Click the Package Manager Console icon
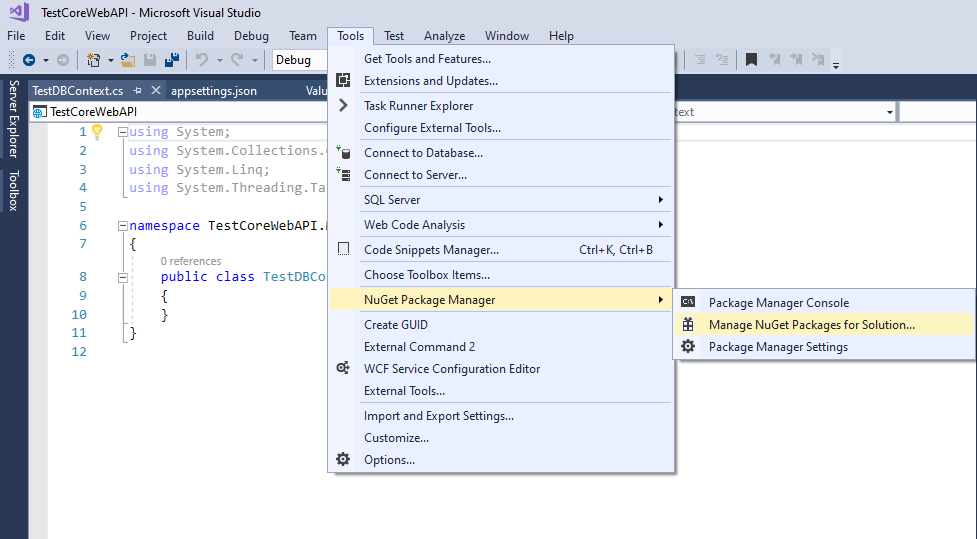This screenshot has width=977, height=539. pos(688,302)
